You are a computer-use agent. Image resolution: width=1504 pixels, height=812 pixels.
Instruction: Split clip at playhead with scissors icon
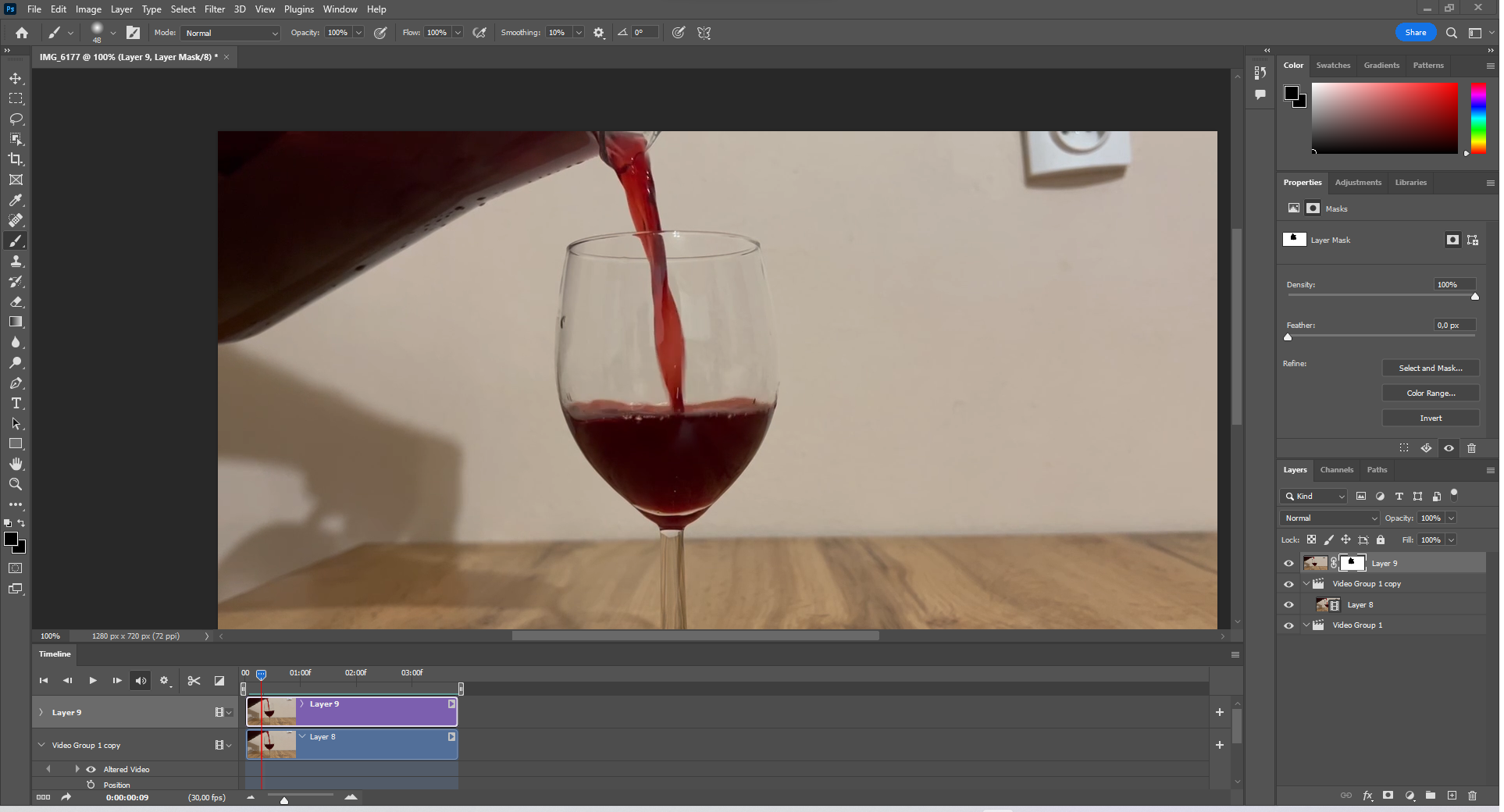[x=194, y=681]
